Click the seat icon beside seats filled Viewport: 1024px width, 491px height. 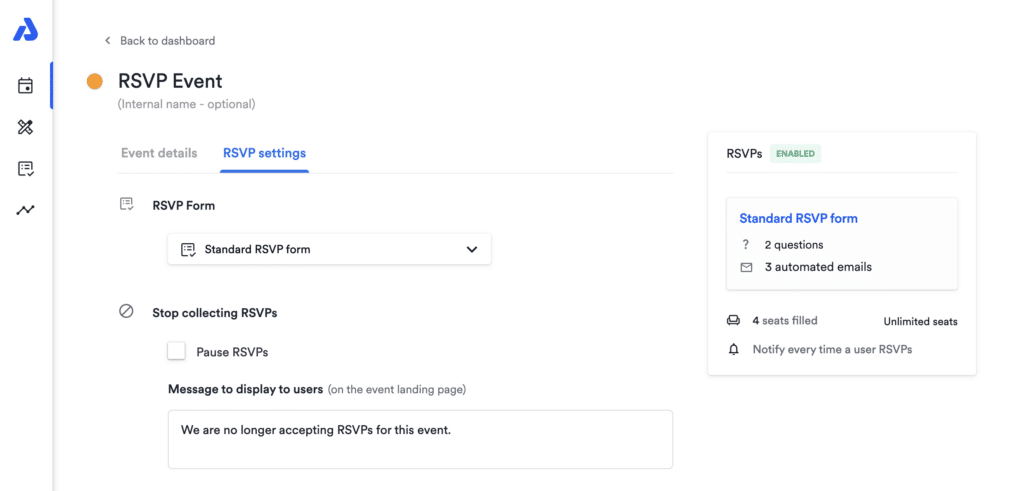pos(733,321)
